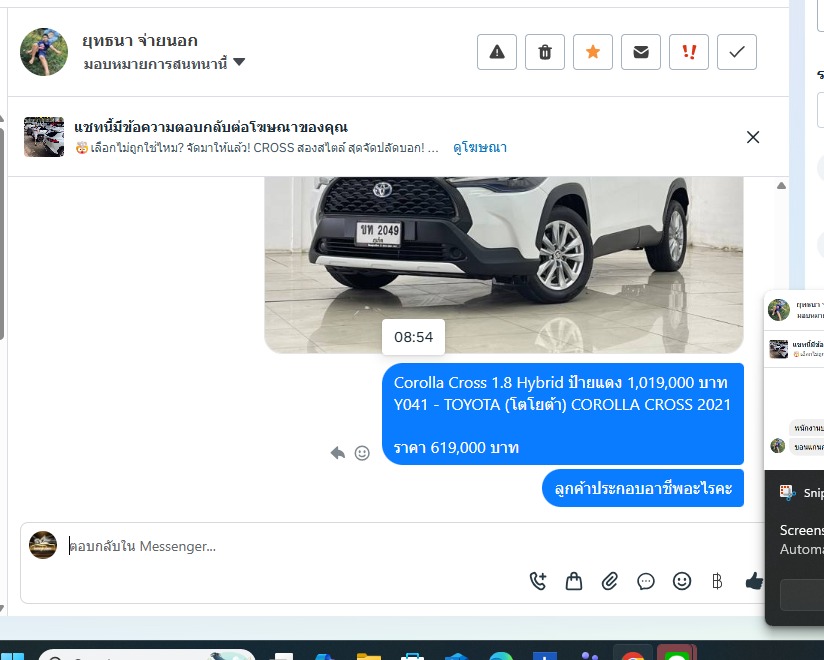Click the 08:54 timestamp label
Viewport: 824px width, 660px height.
point(413,337)
